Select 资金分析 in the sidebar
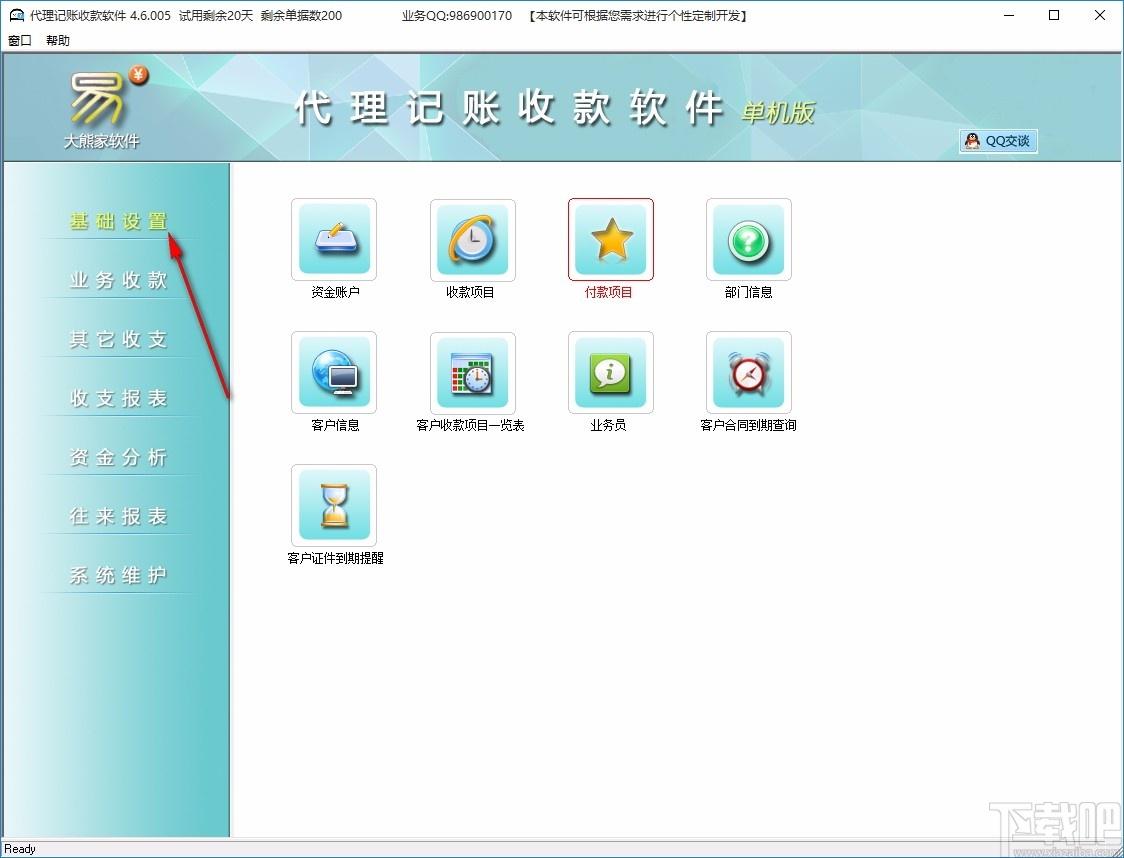The image size is (1124, 858). point(119,457)
